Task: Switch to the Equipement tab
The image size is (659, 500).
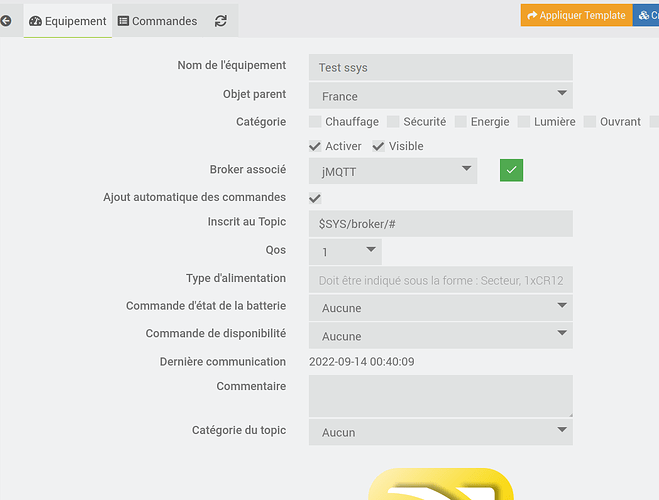Action: click(68, 20)
